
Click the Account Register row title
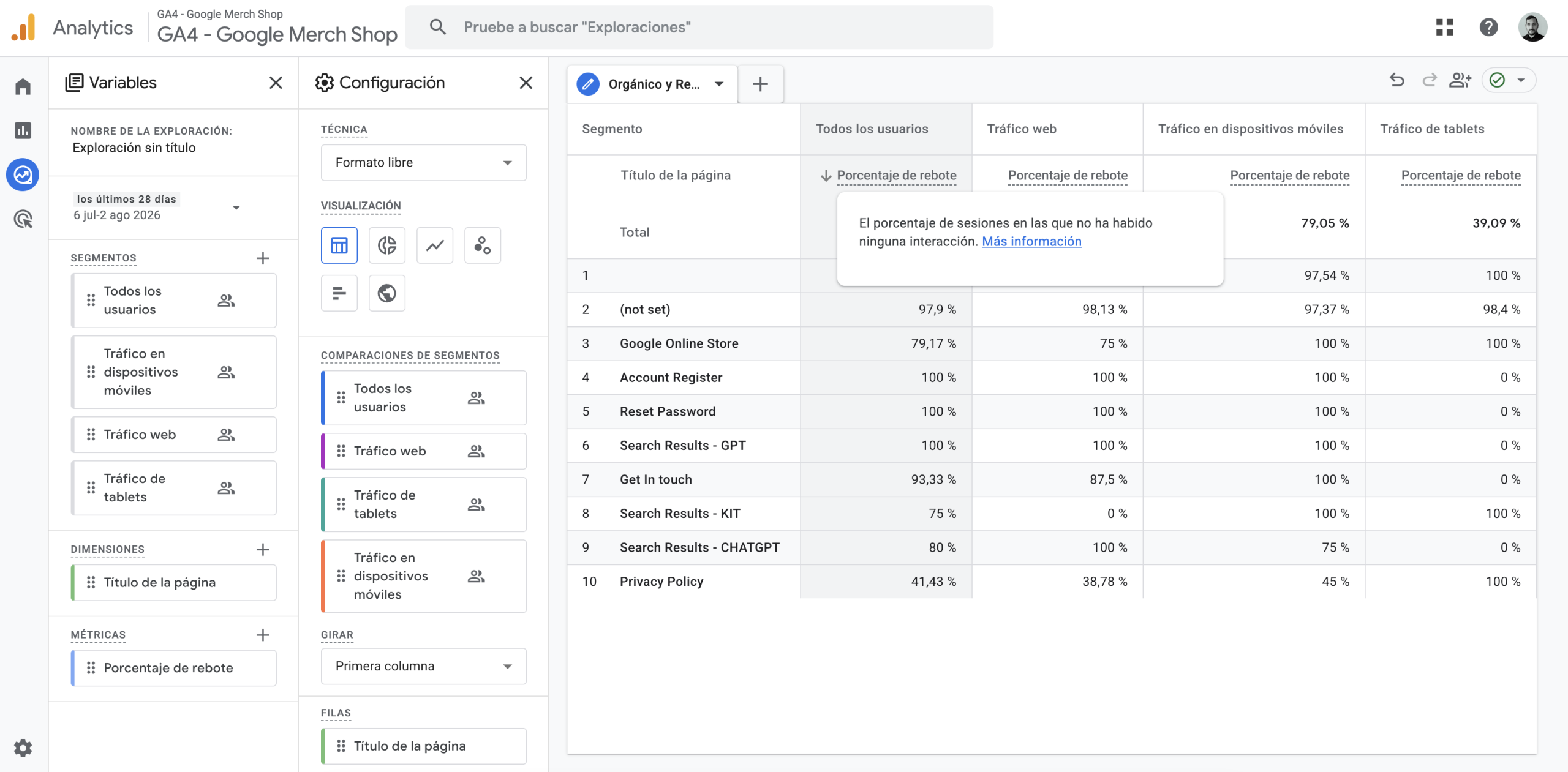[x=671, y=378]
